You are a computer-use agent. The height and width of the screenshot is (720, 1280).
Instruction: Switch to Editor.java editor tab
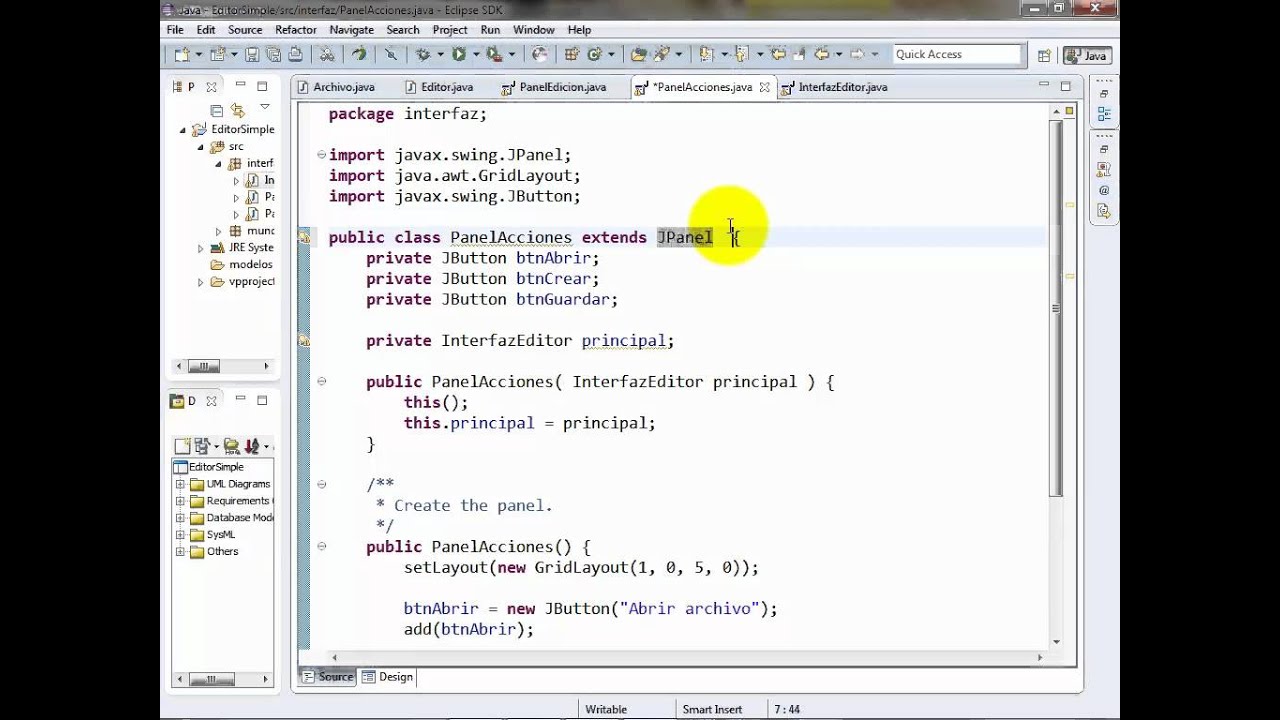[x=438, y=87]
